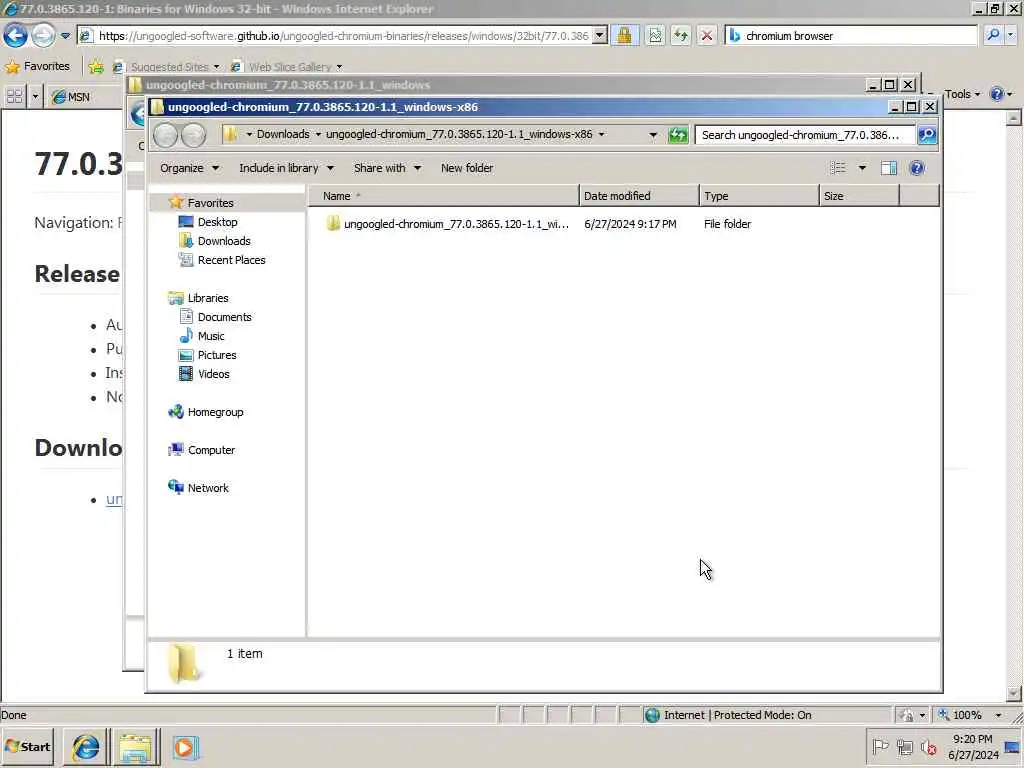This screenshot has width=1024, height=768.
Task: Click Stop red X icon in IE
Action: [707, 35]
